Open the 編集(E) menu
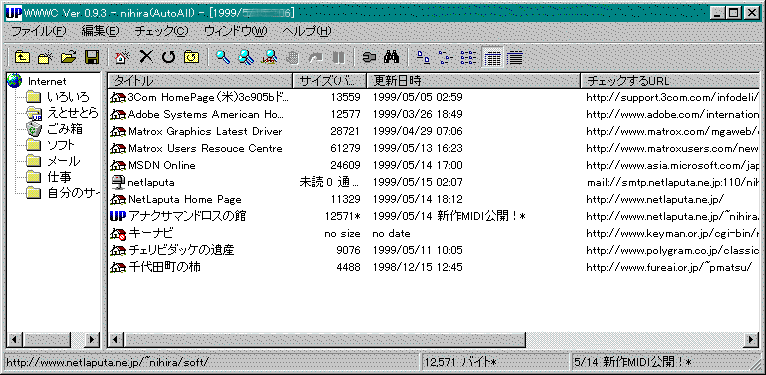Viewport: 766px width, 375px height. pyautogui.click(x=101, y=31)
